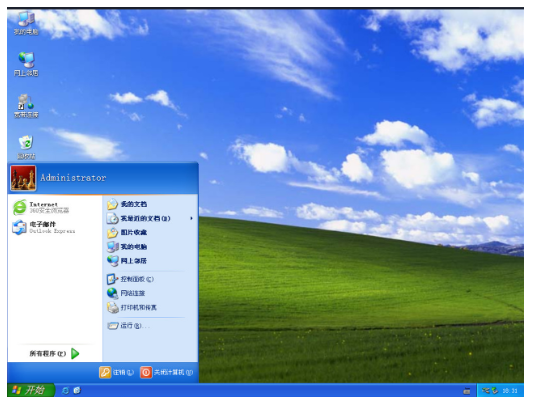Click the 关闭计算机 shutdown button
The width and height of the screenshot is (535, 406).
(x=167, y=372)
